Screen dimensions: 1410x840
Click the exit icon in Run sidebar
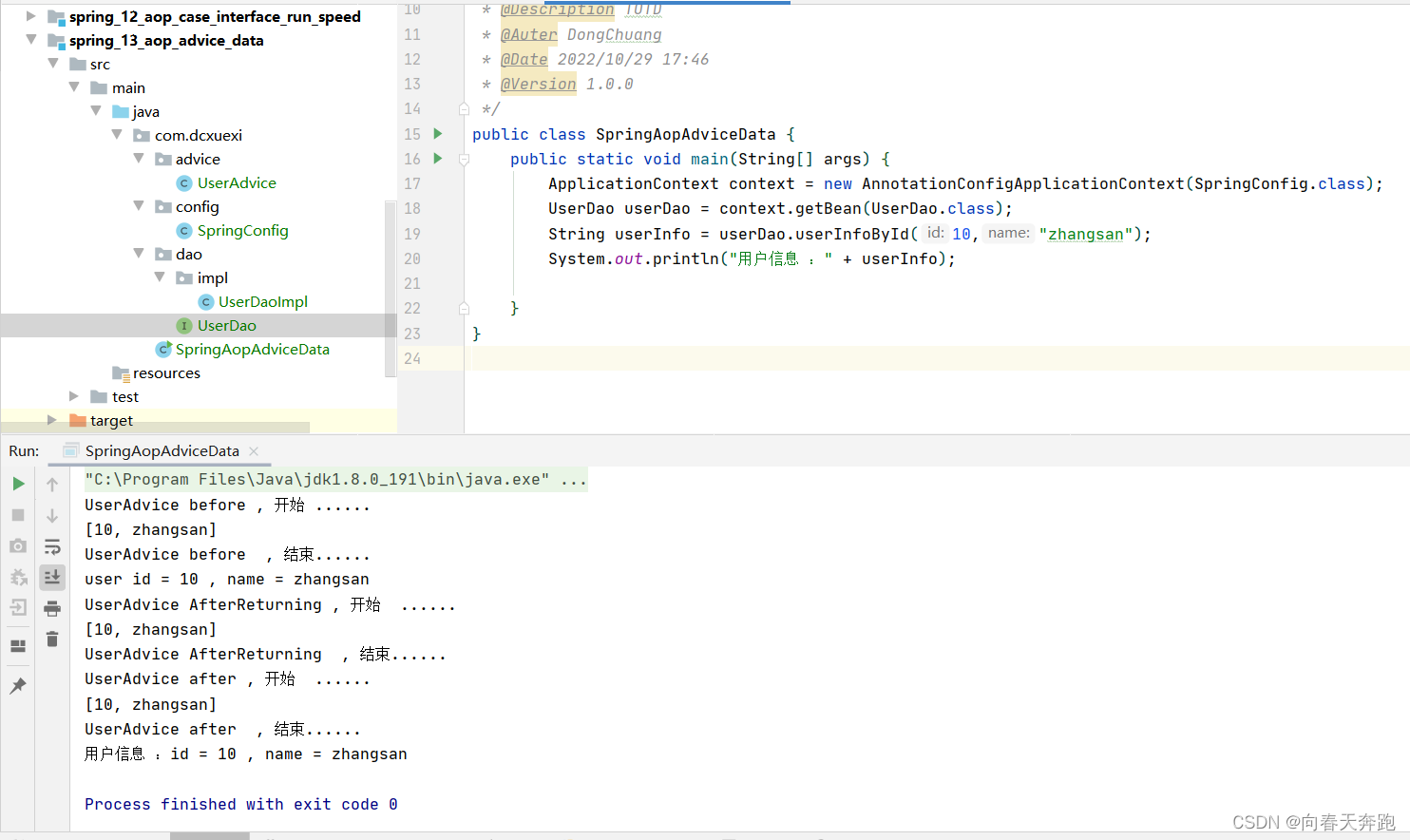tap(18, 608)
